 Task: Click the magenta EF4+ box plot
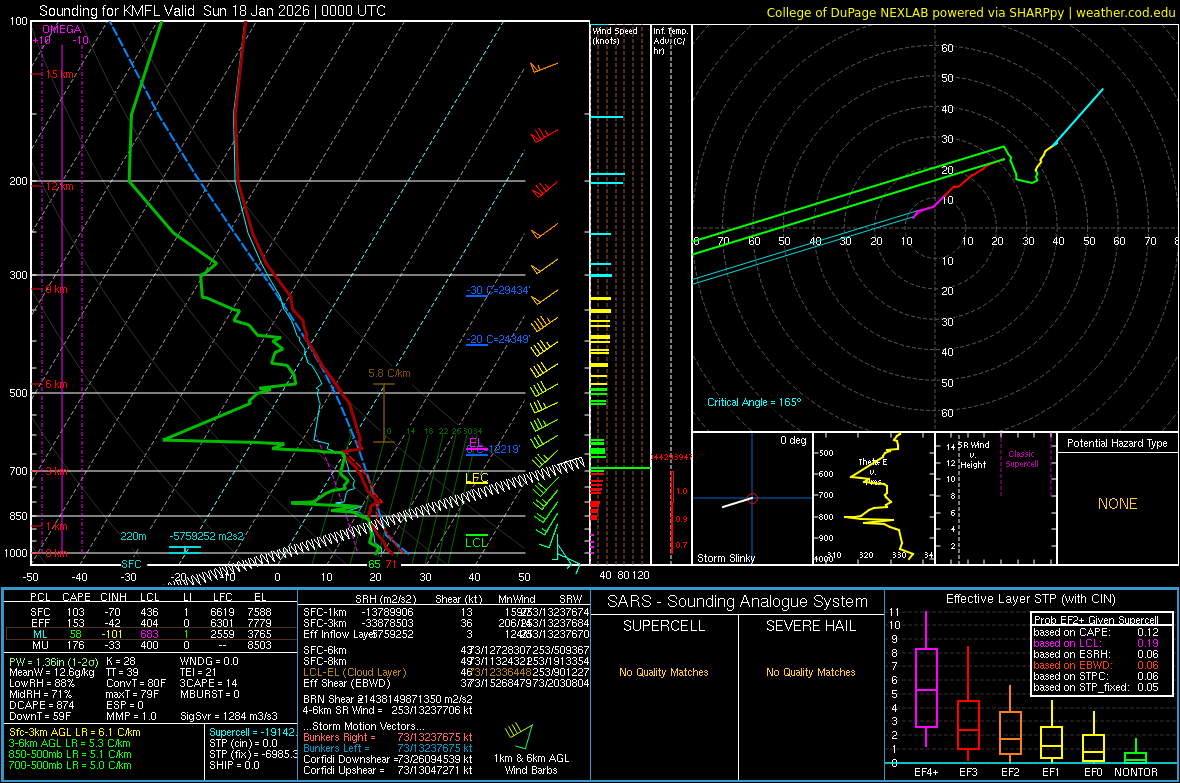pos(926,679)
